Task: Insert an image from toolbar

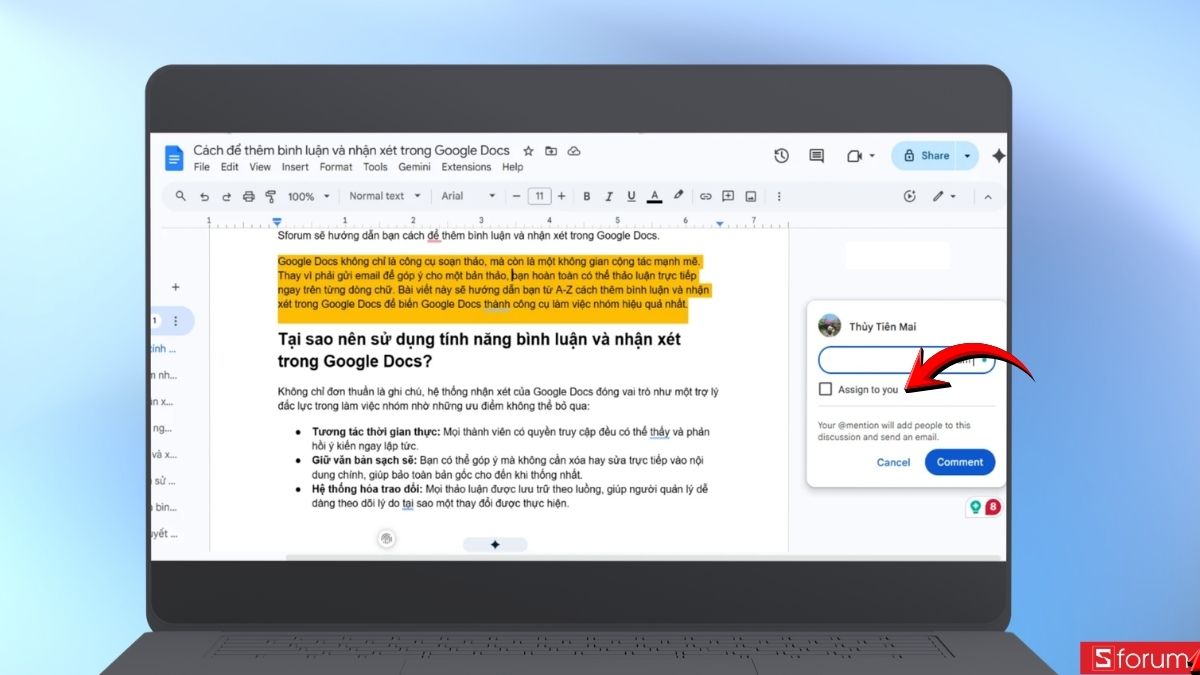Action: pos(751,196)
